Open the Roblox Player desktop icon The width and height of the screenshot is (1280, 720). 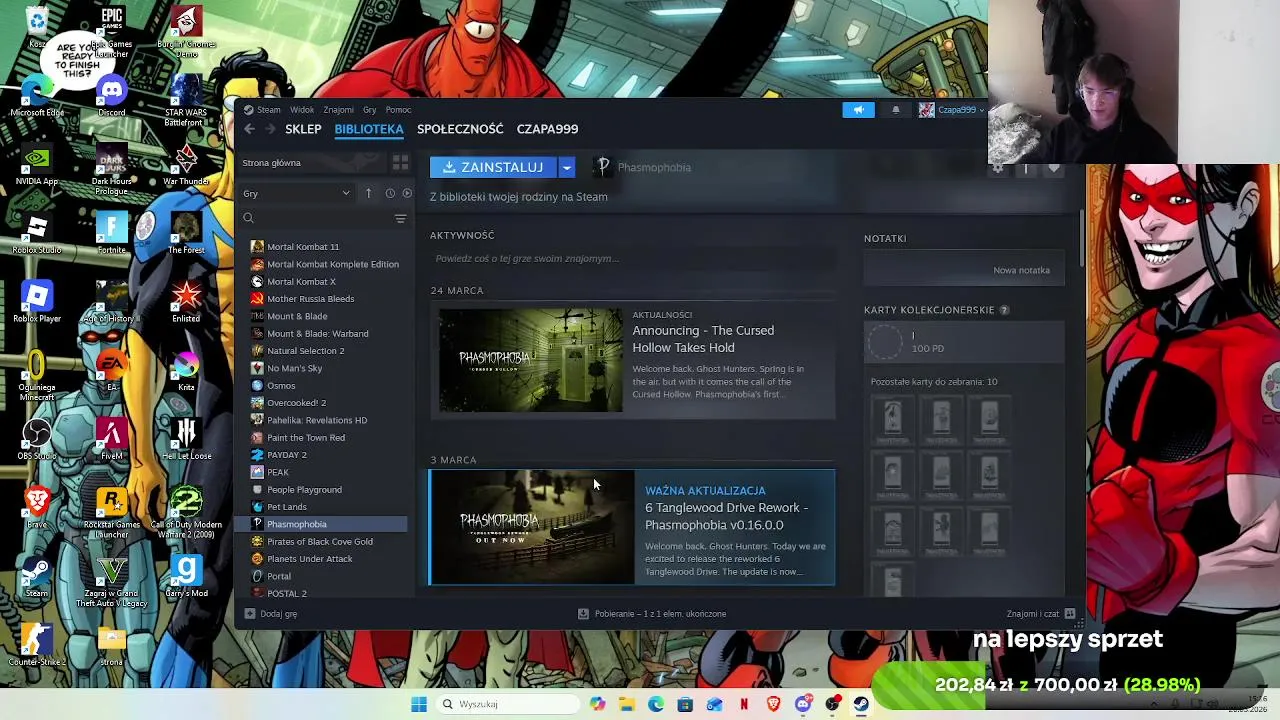pyautogui.click(x=37, y=301)
